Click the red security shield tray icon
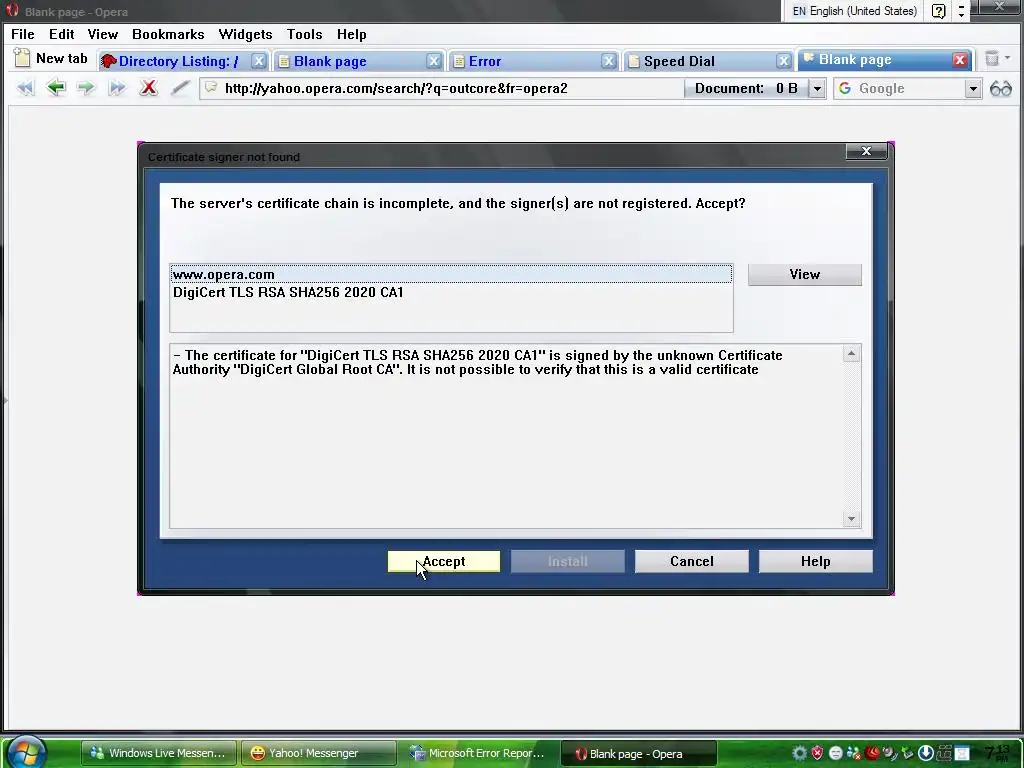The width and height of the screenshot is (1024, 768). click(x=818, y=753)
